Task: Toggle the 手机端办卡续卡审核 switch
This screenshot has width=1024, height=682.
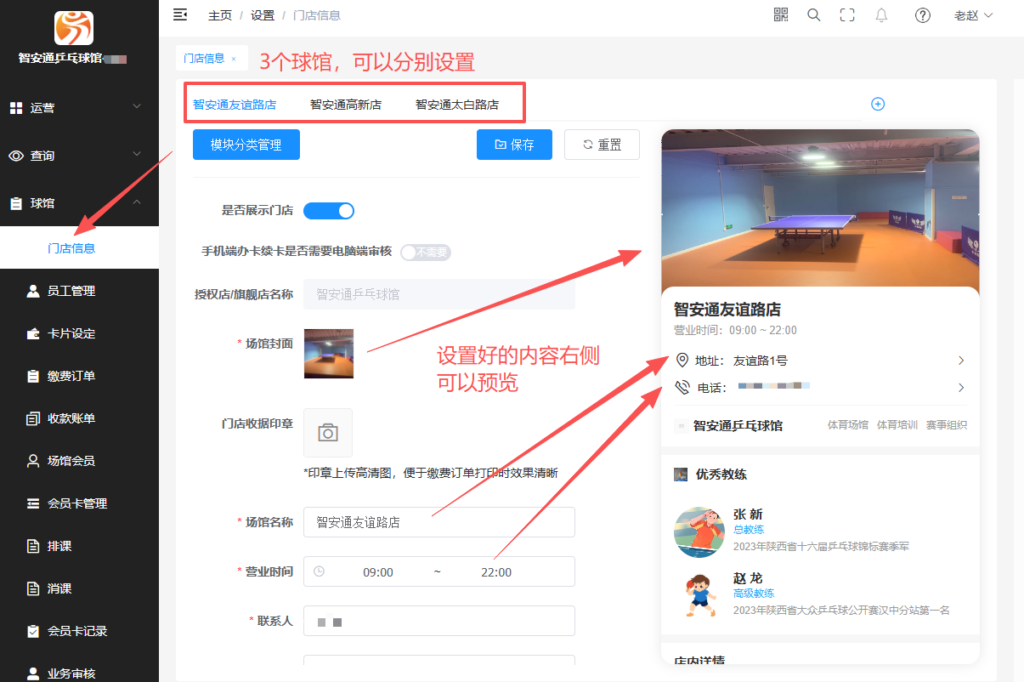Action: click(x=425, y=252)
